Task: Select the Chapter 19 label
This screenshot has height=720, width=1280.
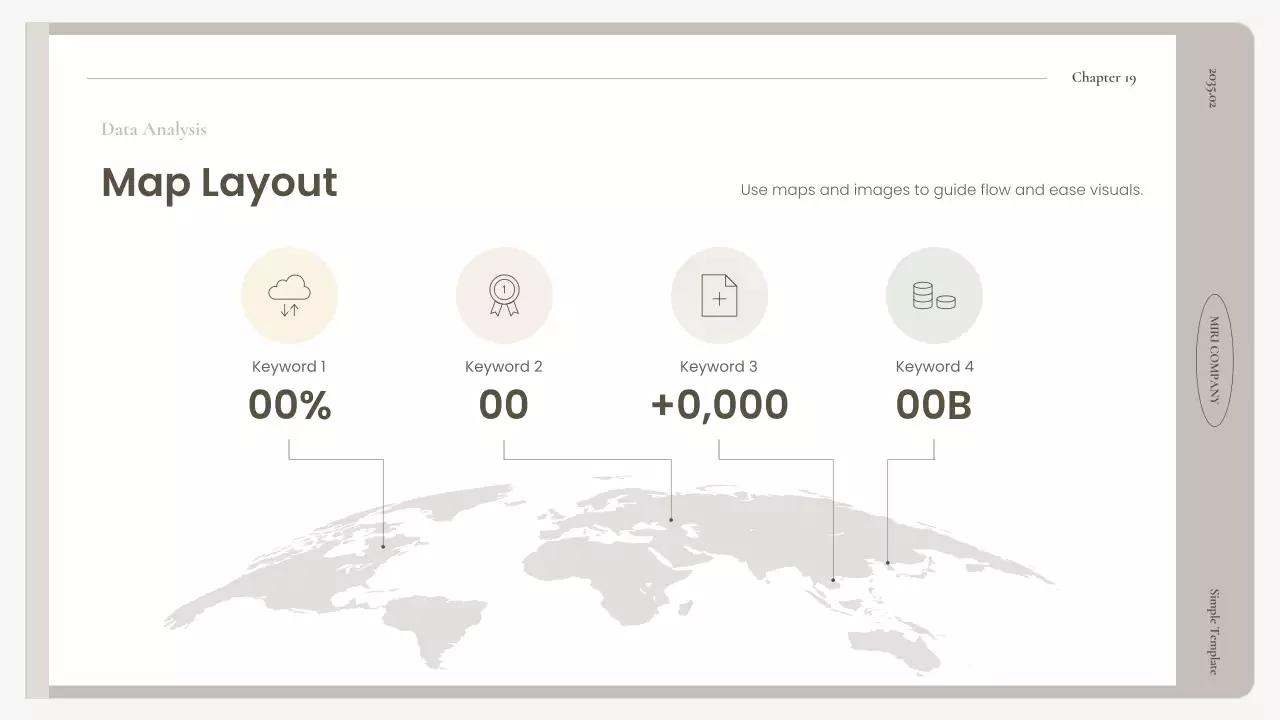Action: 1103,78
